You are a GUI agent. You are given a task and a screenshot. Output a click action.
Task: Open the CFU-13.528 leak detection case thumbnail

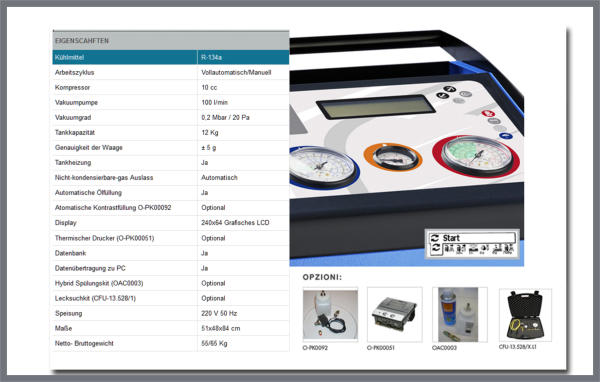click(525, 315)
